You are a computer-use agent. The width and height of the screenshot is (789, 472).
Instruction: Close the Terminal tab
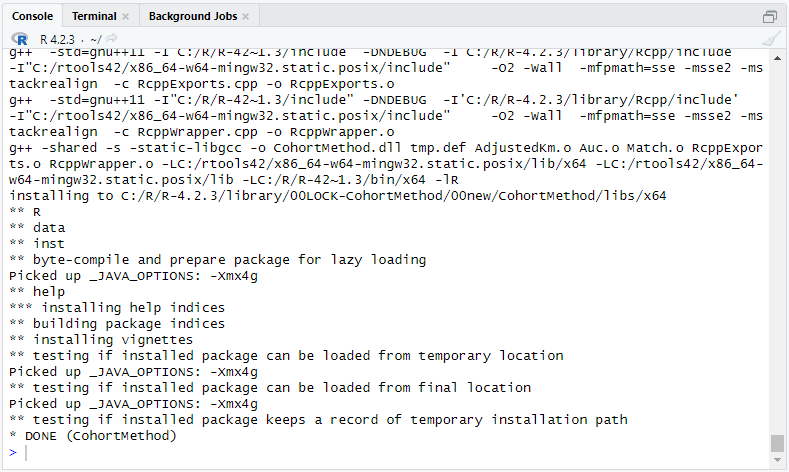click(x=126, y=17)
